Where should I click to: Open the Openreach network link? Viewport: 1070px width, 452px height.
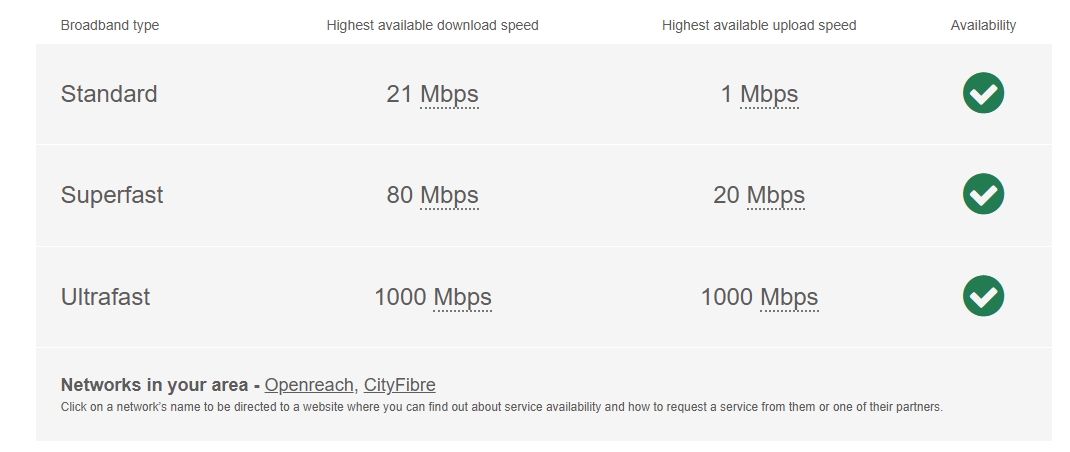click(309, 385)
